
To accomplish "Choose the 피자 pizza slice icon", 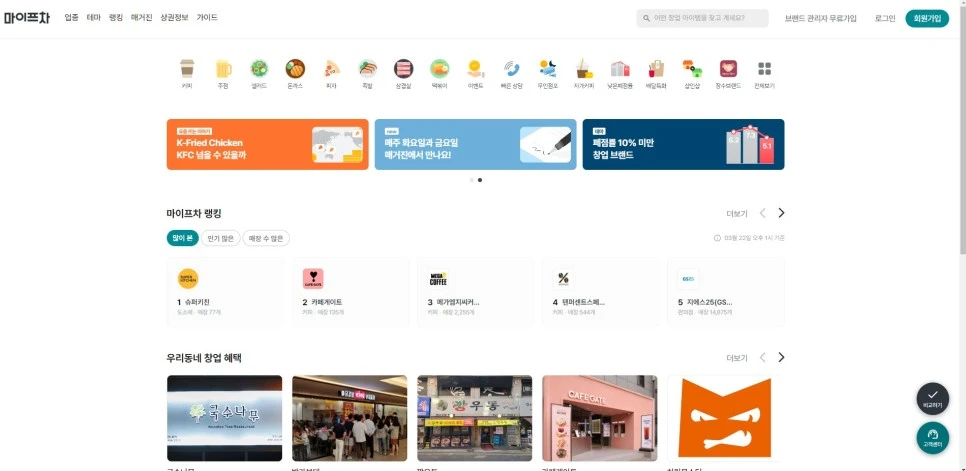I will click(331, 68).
